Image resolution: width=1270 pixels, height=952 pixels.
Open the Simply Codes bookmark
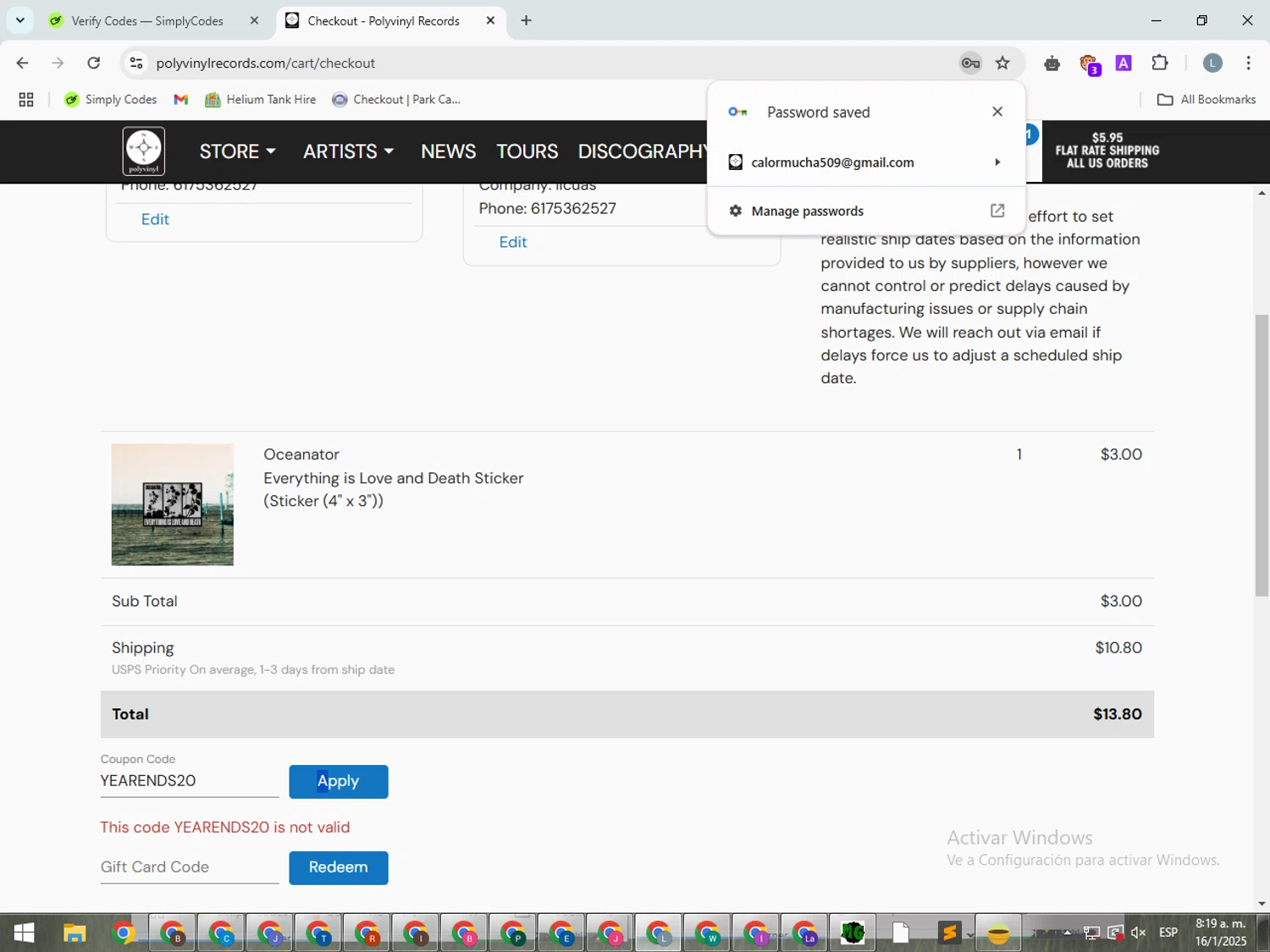(111, 100)
